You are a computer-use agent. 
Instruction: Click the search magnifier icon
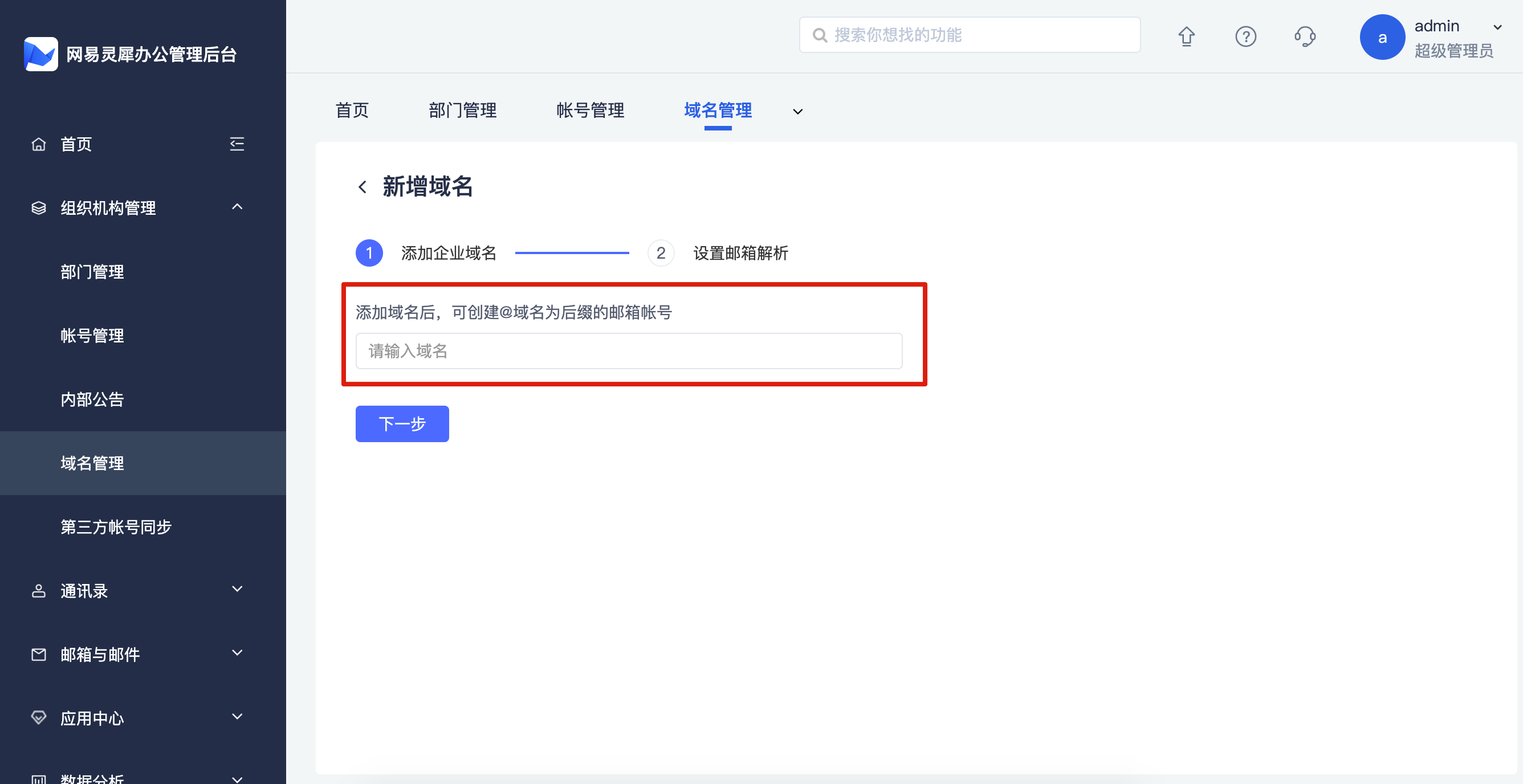[x=820, y=35]
